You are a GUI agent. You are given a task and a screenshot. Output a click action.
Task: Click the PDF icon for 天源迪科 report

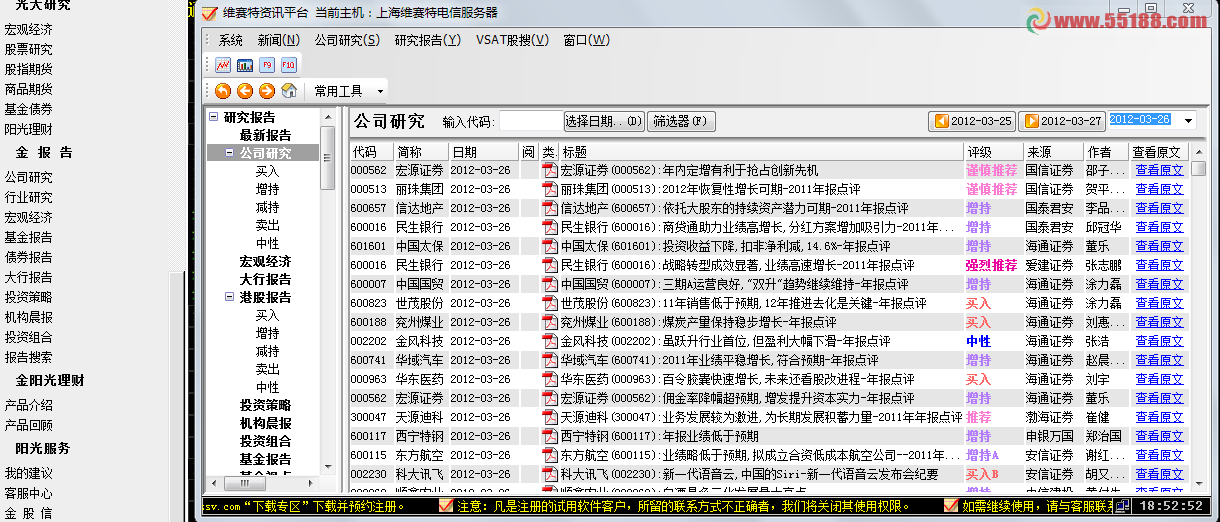pyautogui.click(x=549, y=417)
